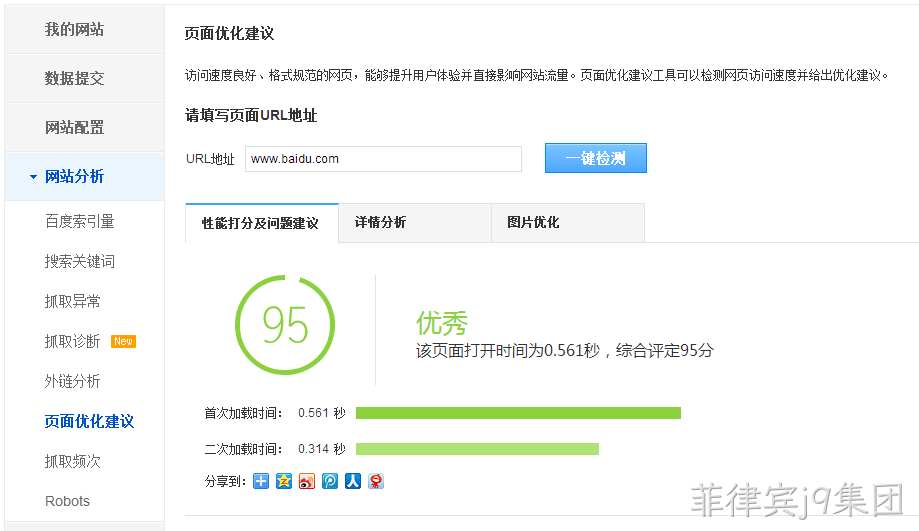The image size is (919, 531).
Task: Open the 数据提交 menu
Action: 84,78
